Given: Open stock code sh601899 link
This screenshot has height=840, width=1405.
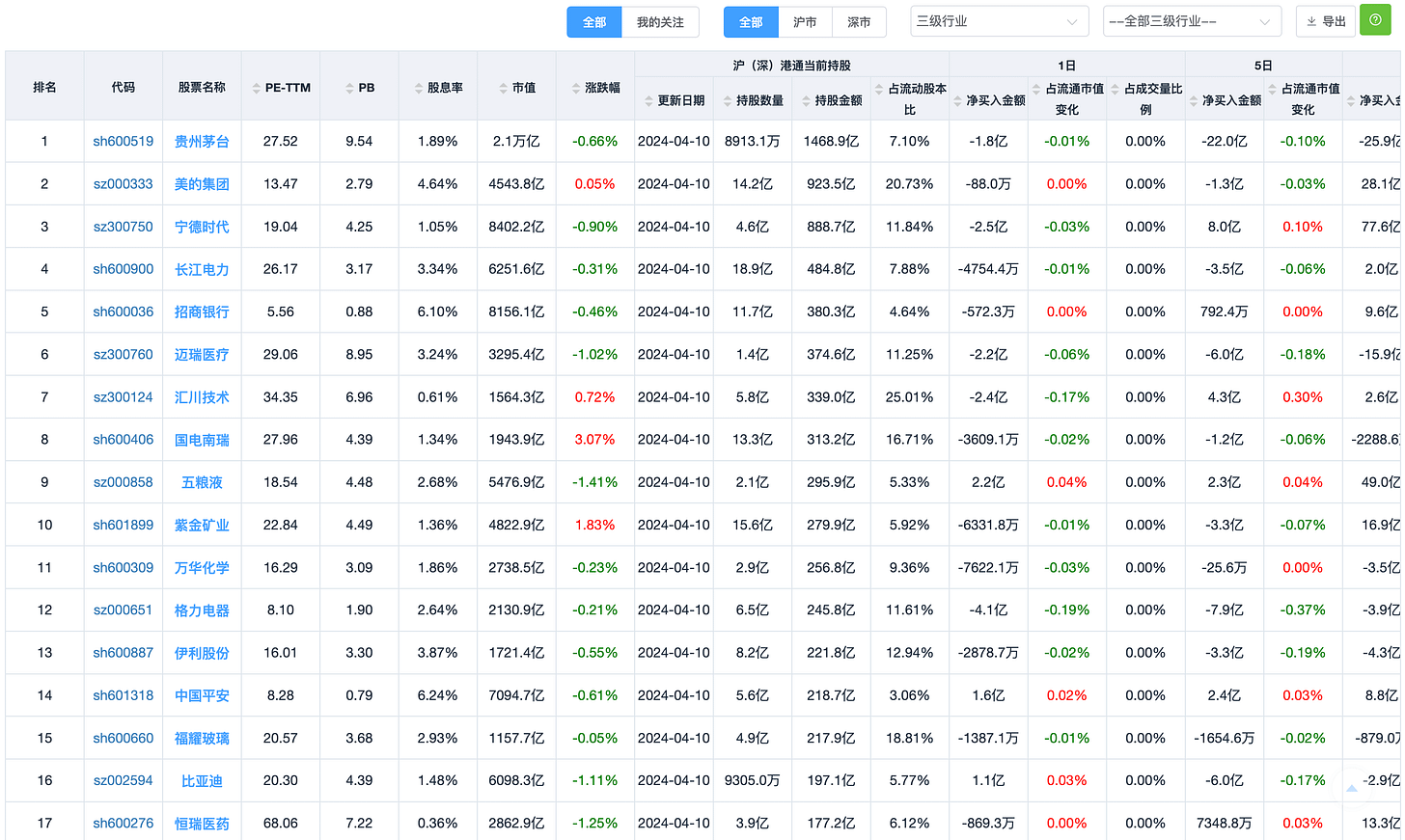Looking at the screenshot, I should click(x=124, y=525).
